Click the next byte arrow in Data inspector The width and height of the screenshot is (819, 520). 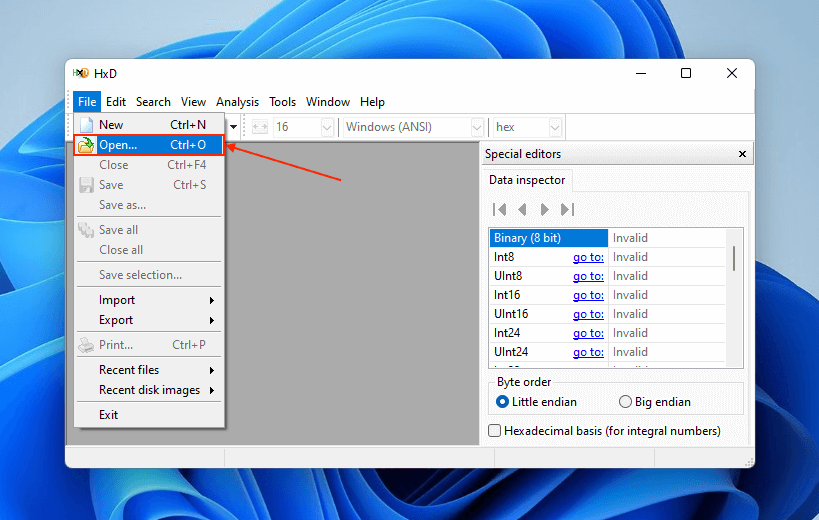pyautogui.click(x=545, y=209)
